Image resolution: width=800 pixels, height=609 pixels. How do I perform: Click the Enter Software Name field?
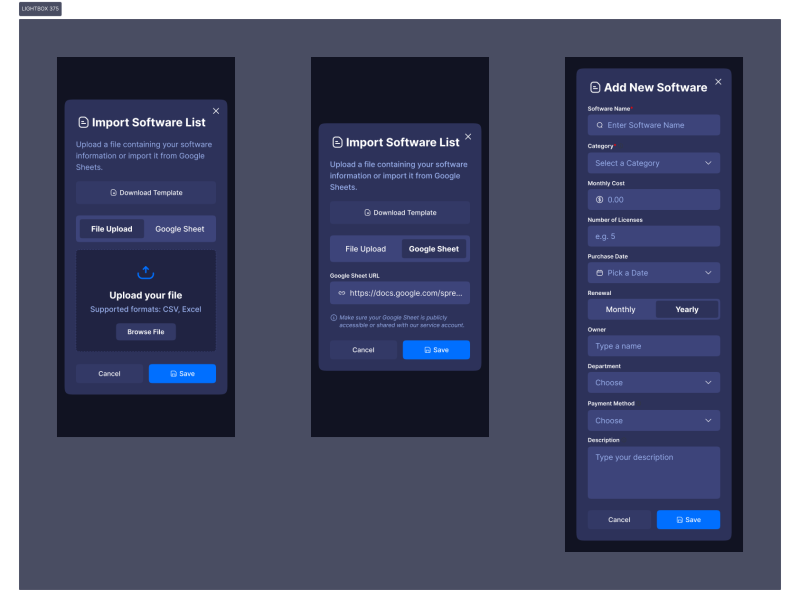654,125
